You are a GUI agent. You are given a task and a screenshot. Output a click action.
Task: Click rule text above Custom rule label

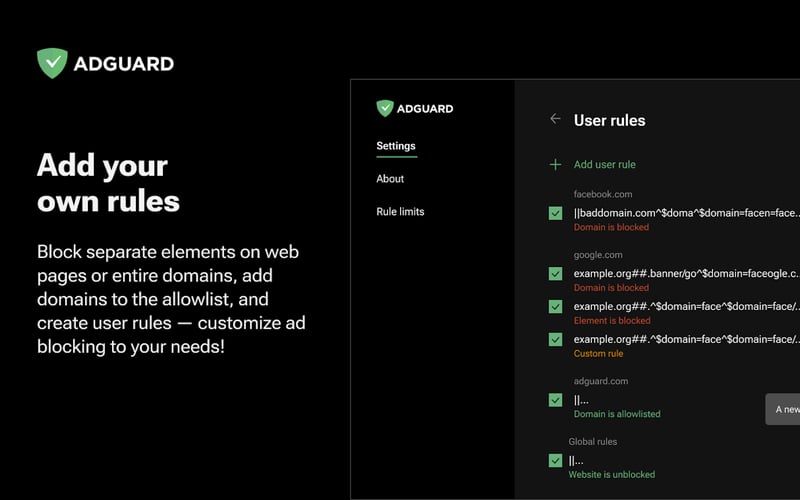(x=686, y=339)
